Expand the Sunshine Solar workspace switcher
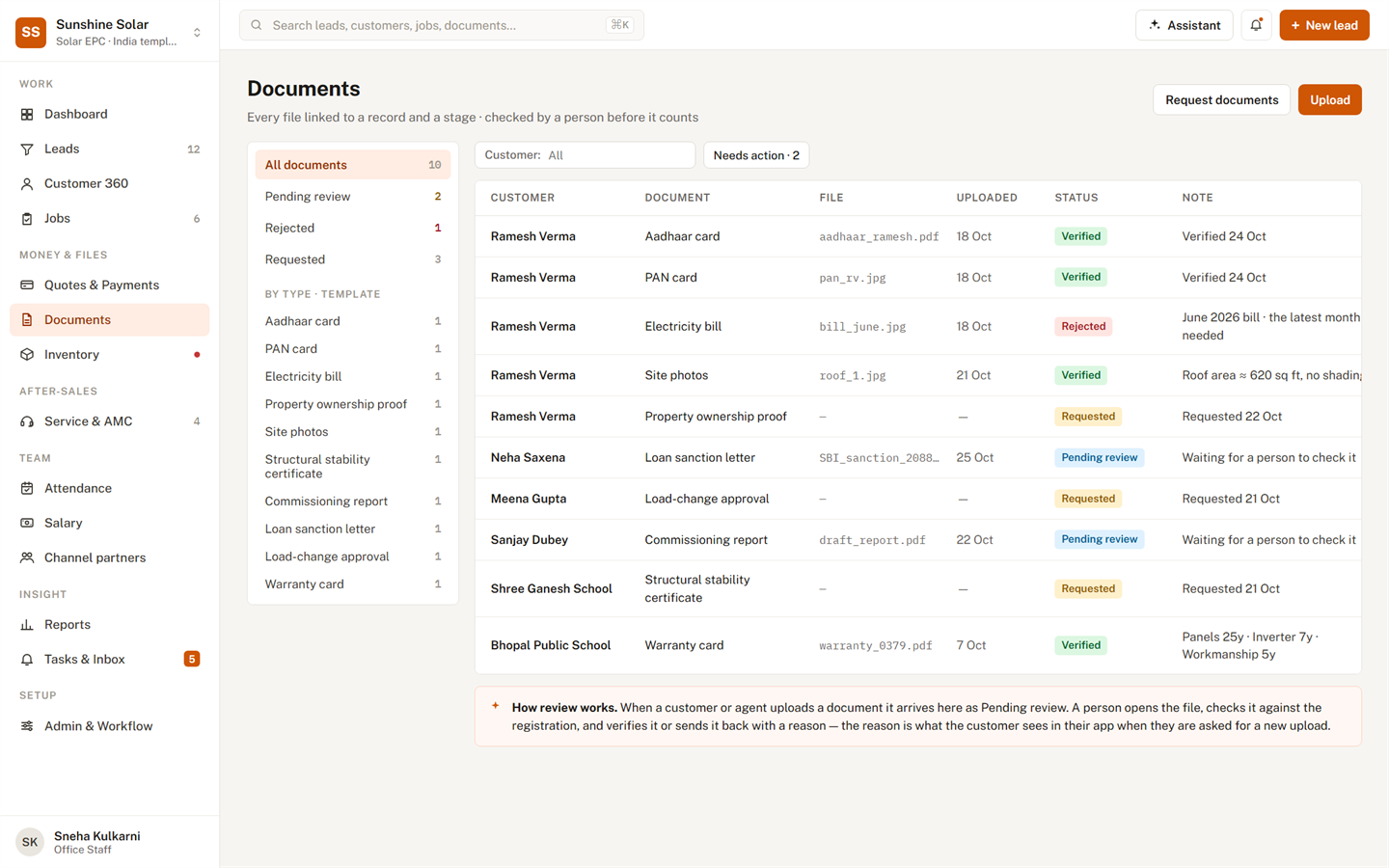Screen dimensions: 1389x868 tap(197, 32)
